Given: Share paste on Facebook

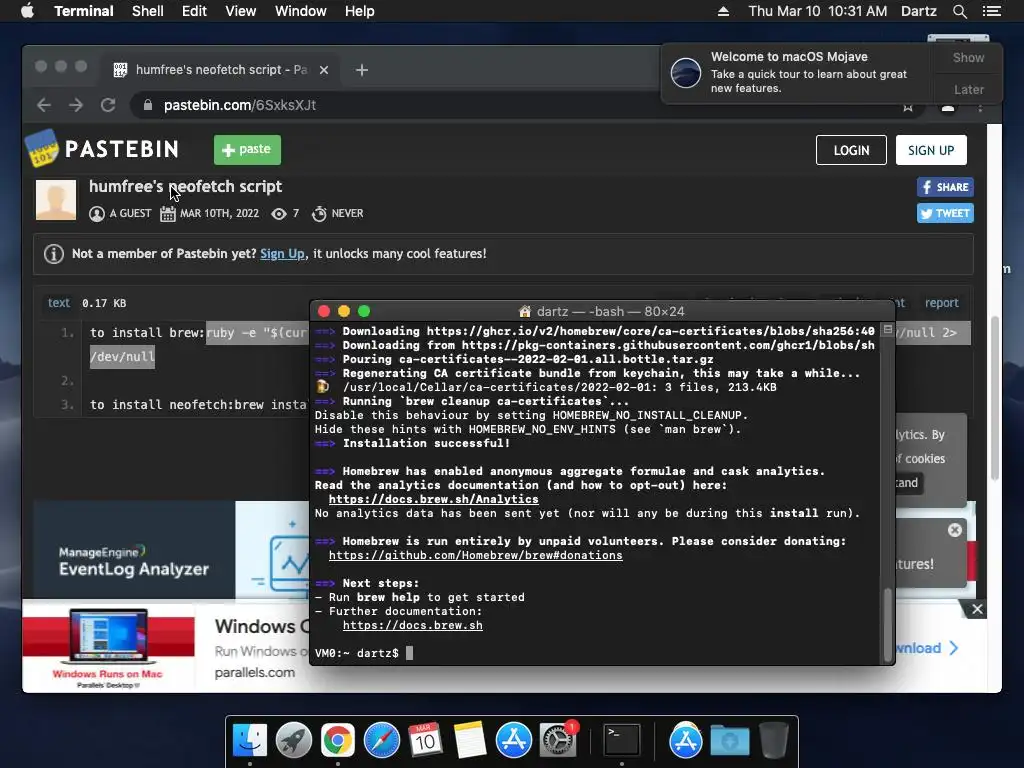Looking at the screenshot, I should [945, 187].
